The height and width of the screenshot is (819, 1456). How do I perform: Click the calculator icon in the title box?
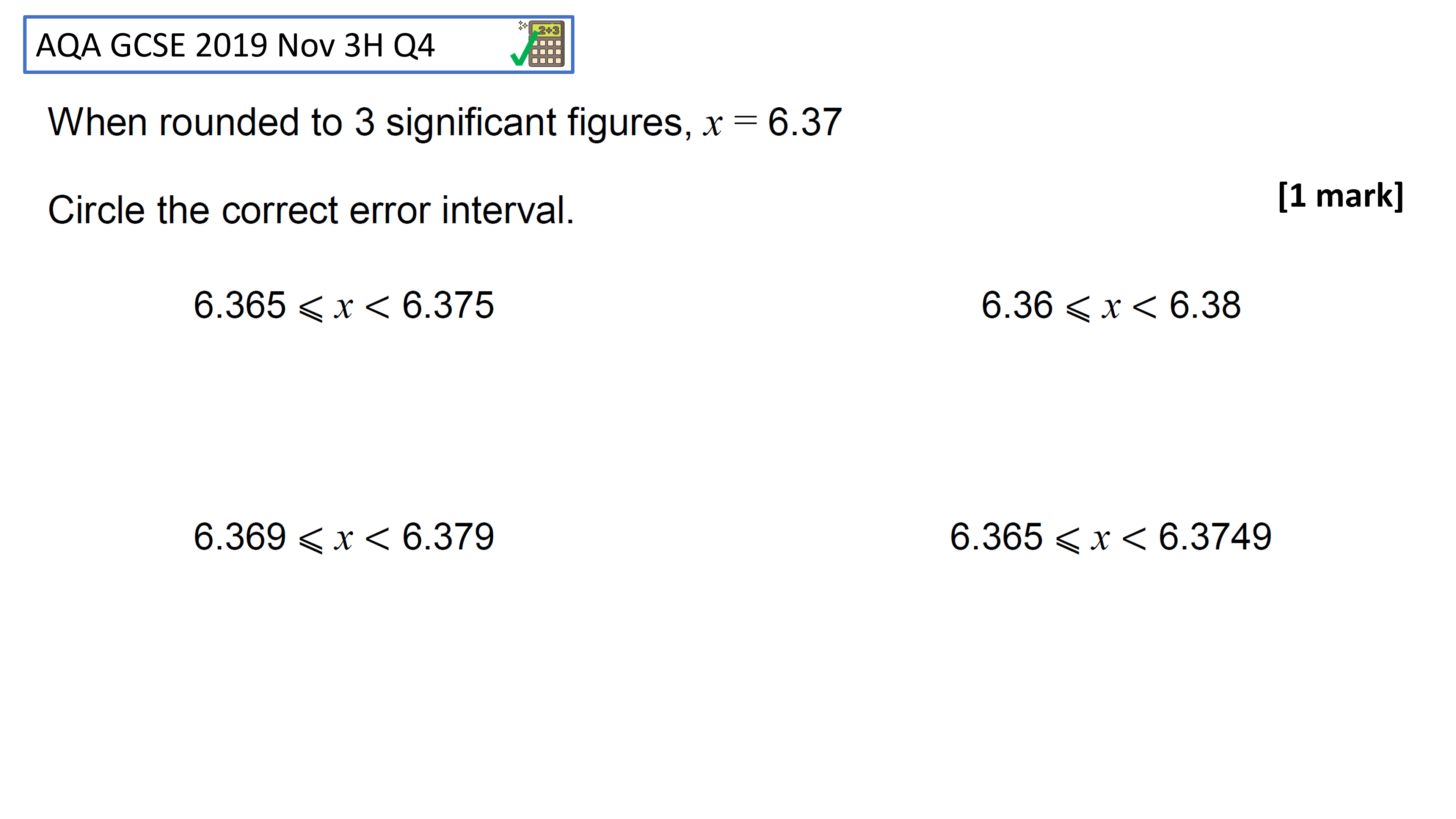pyautogui.click(x=546, y=44)
